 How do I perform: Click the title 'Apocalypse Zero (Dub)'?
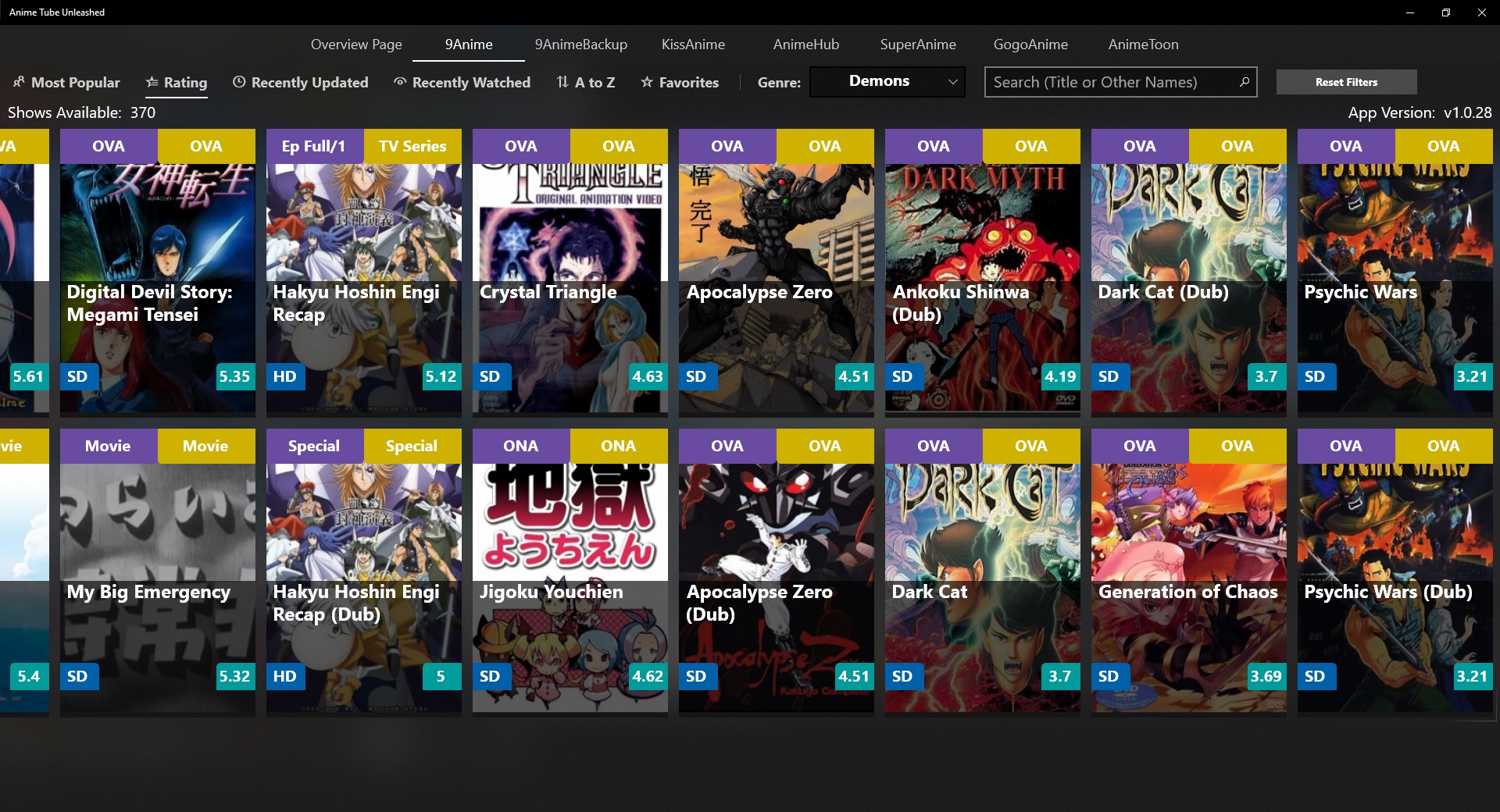click(759, 603)
